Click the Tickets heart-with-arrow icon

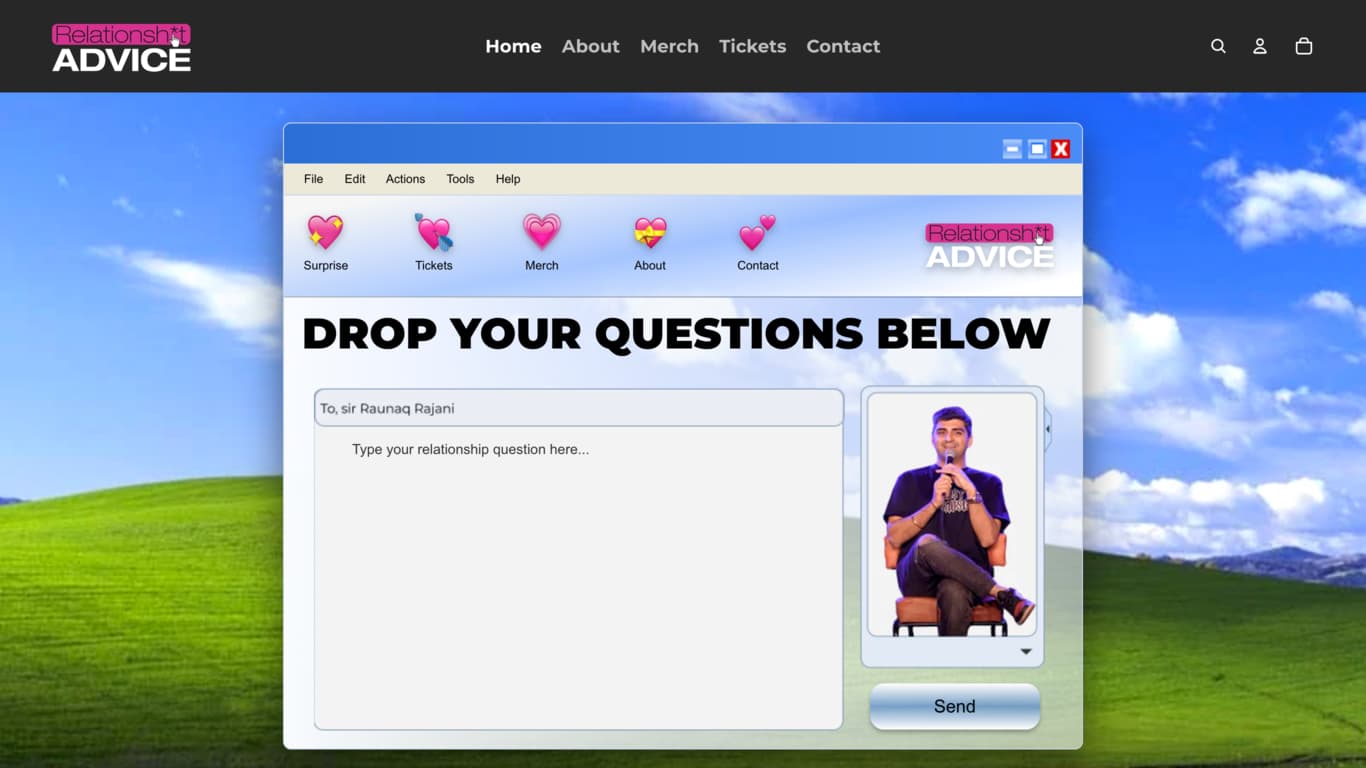[434, 232]
